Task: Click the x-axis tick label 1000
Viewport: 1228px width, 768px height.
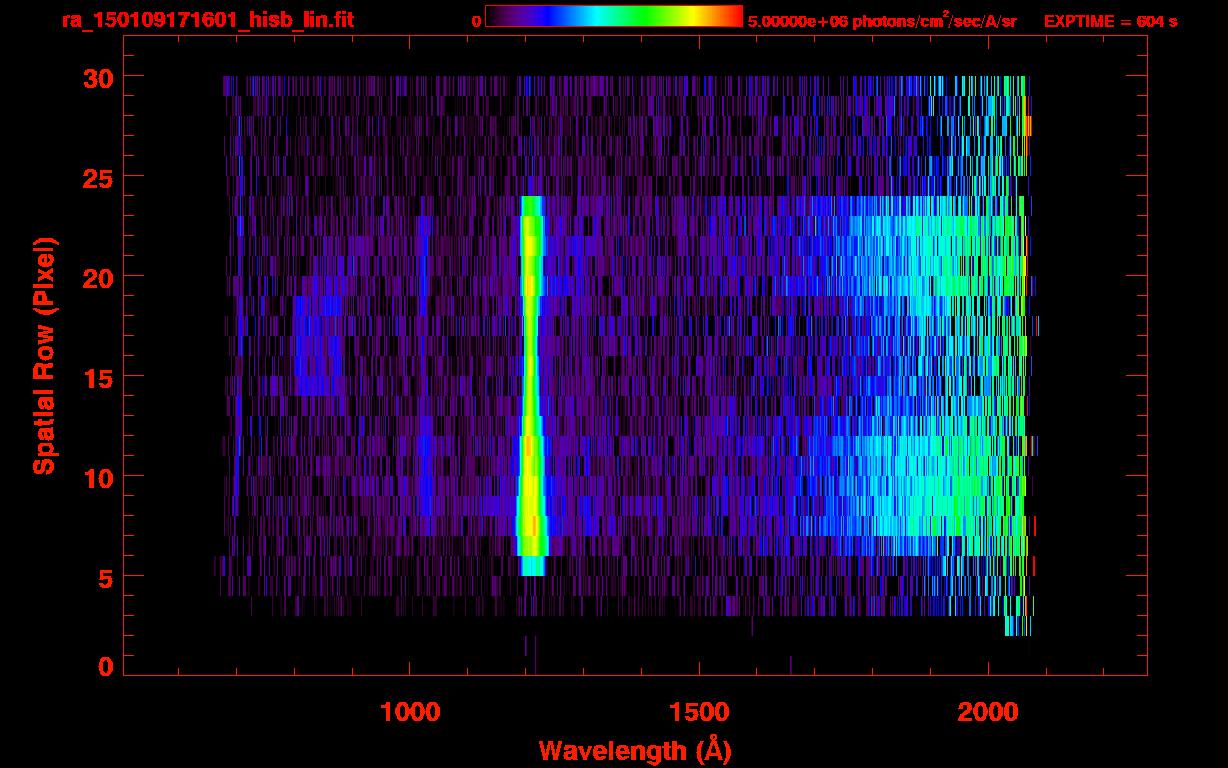Action: 410,712
